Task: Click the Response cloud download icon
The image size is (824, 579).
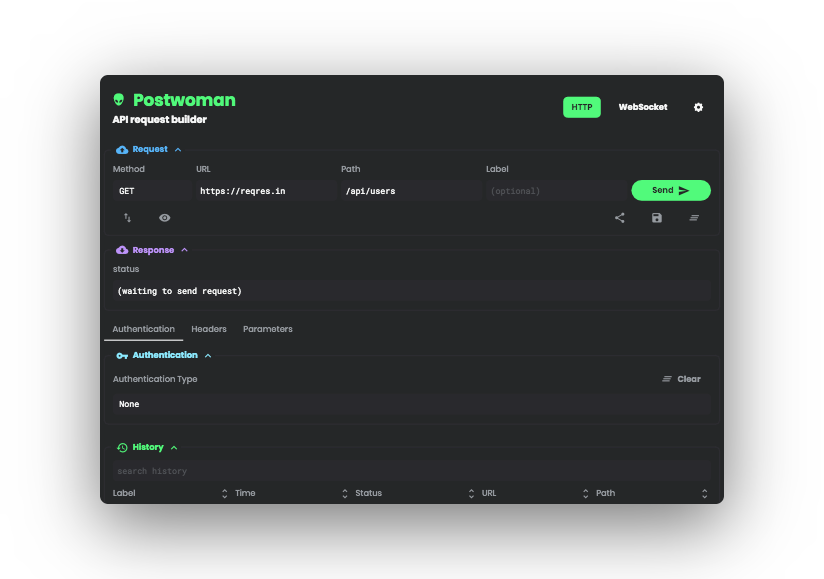Action: [122, 250]
